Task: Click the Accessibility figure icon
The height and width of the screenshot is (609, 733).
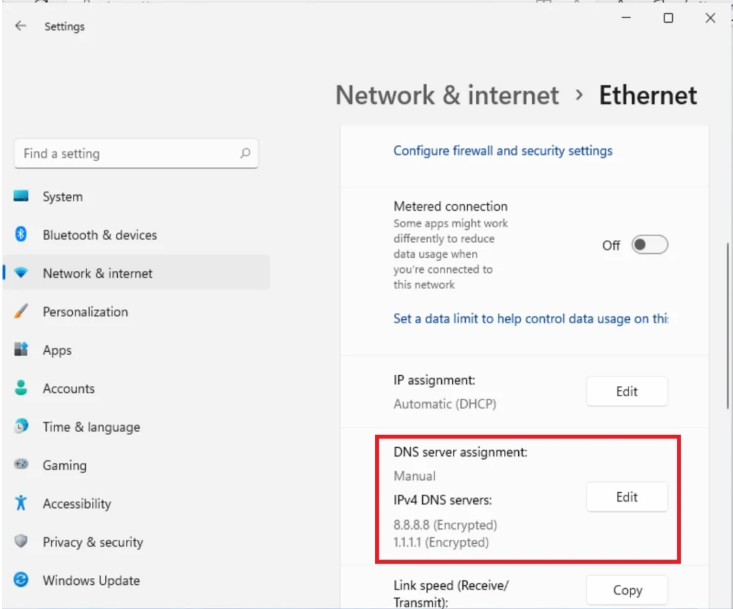Action: [21, 504]
